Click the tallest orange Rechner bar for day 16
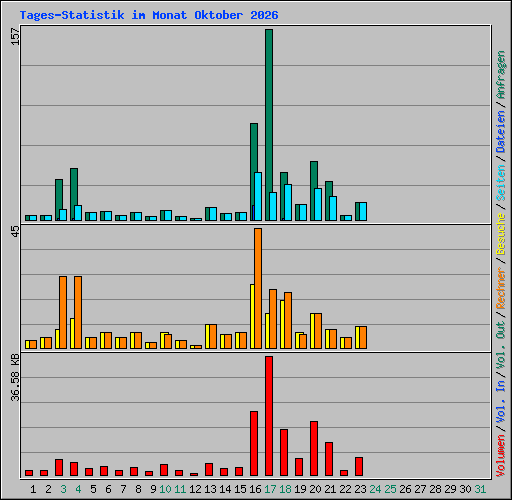Viewport: 512px width, 500px height. pyautogui.click(x=258, y=288)
